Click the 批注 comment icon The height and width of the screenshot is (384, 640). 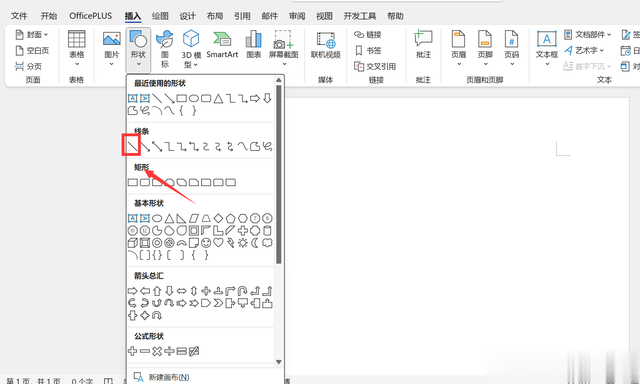[423, 44]
